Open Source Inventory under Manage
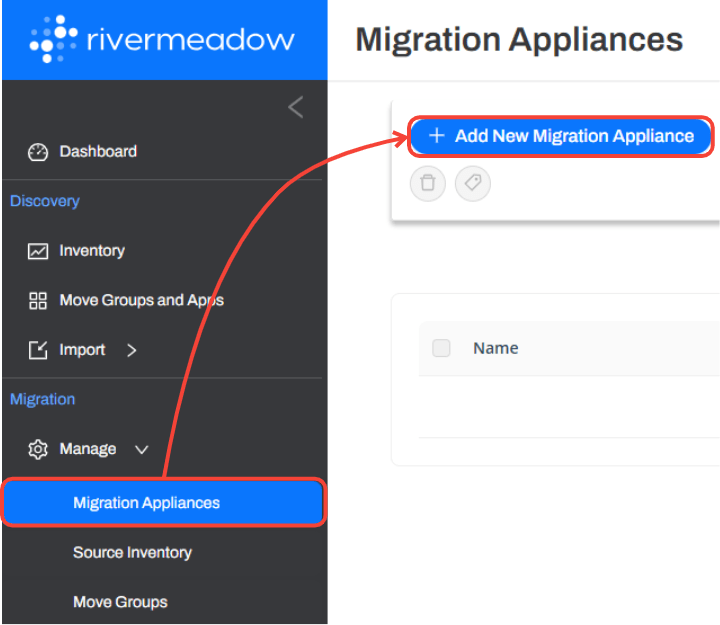Image resolution: width=720 pixels, height=625 pixels. (x=132, y=552)
